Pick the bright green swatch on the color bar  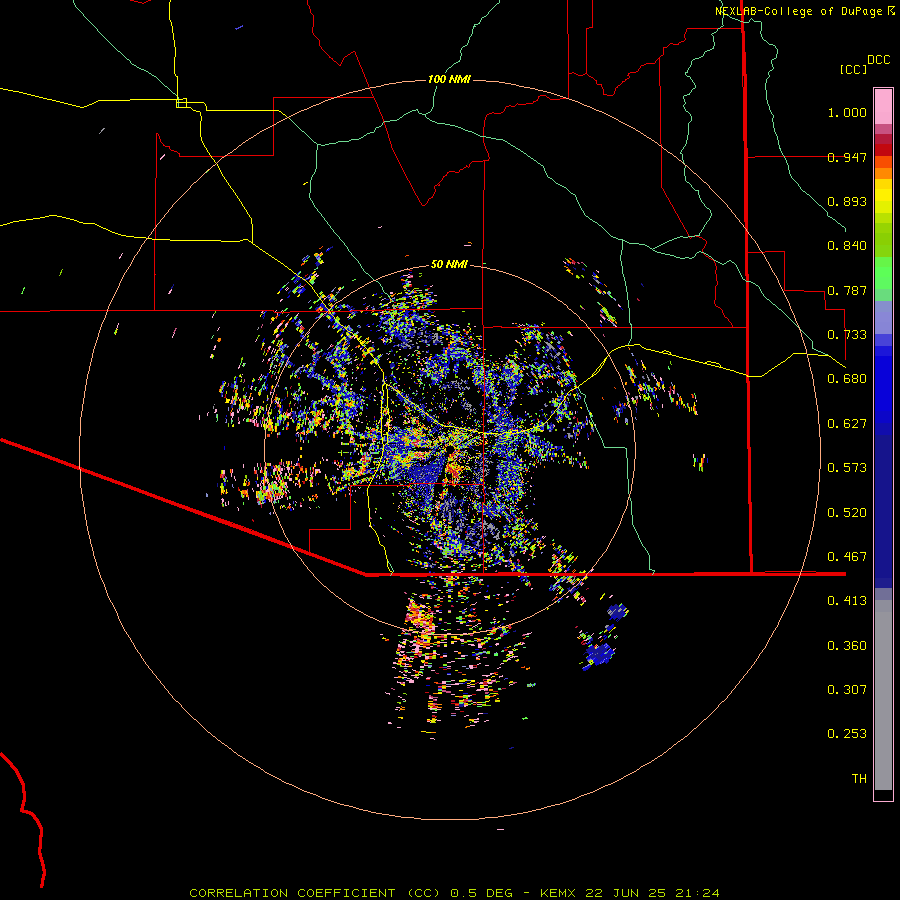[883, 273]
